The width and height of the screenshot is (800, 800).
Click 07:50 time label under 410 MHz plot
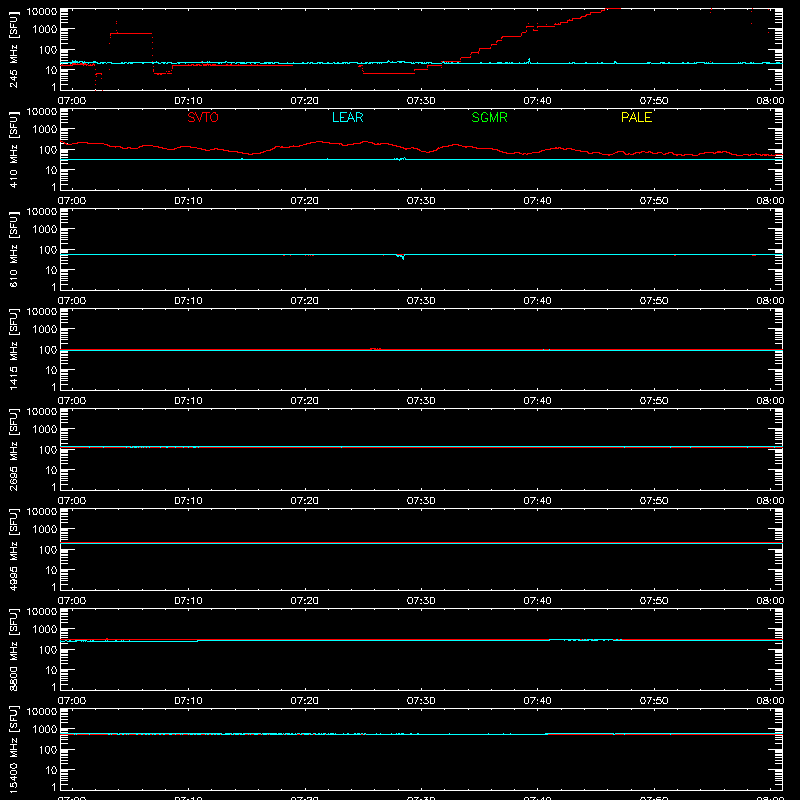(654, 201)
